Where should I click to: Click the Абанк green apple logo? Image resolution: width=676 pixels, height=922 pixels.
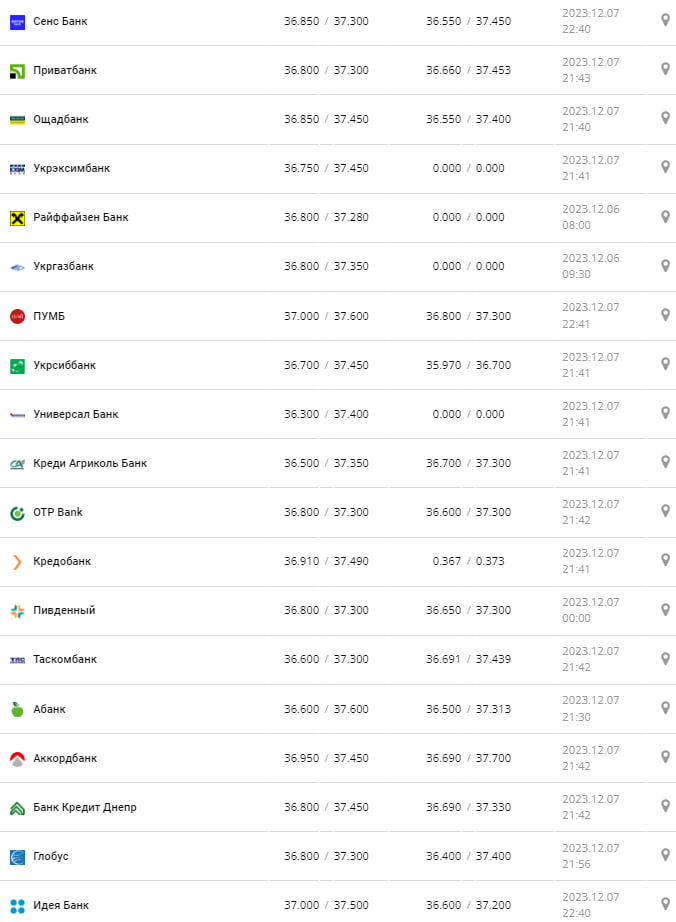pos(17,709)
